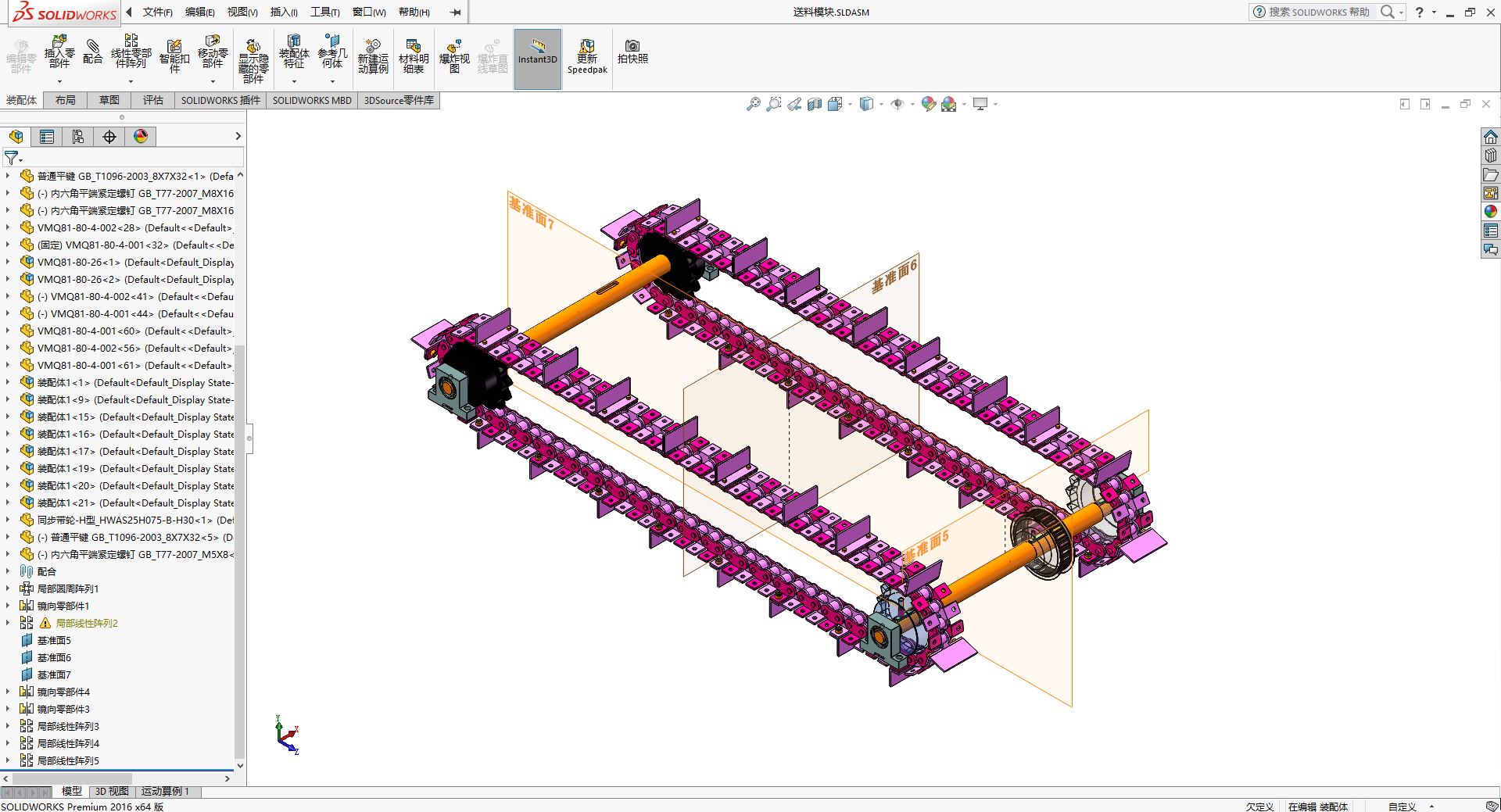The width and height of the screenshot is (1501, 812).
Task: Toggle the Instant3D button
Action: (x=538, y=59)
